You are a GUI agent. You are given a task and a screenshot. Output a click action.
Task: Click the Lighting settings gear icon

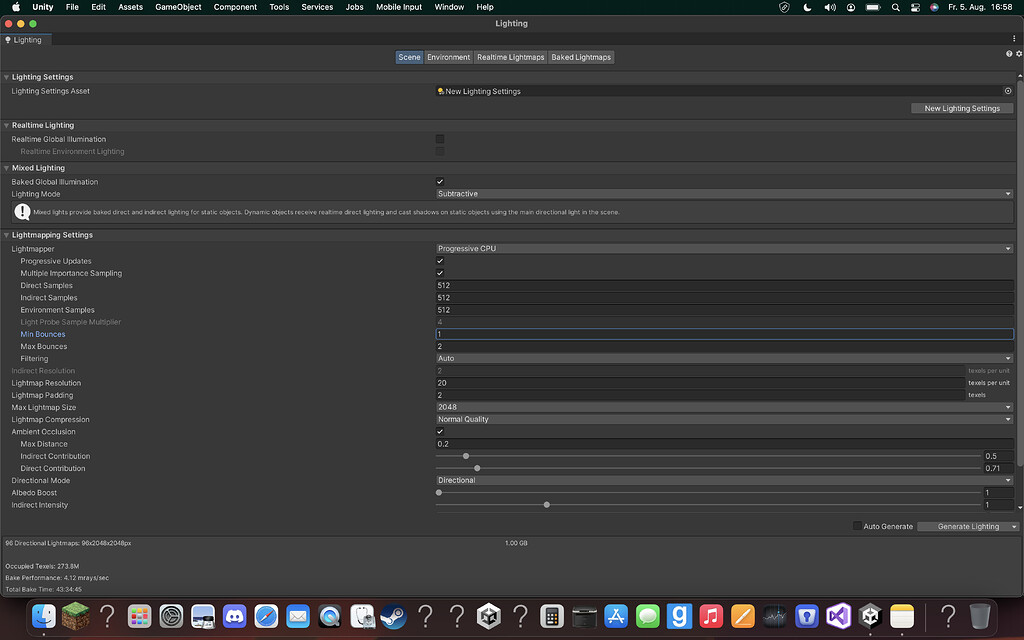[1018, 53]
